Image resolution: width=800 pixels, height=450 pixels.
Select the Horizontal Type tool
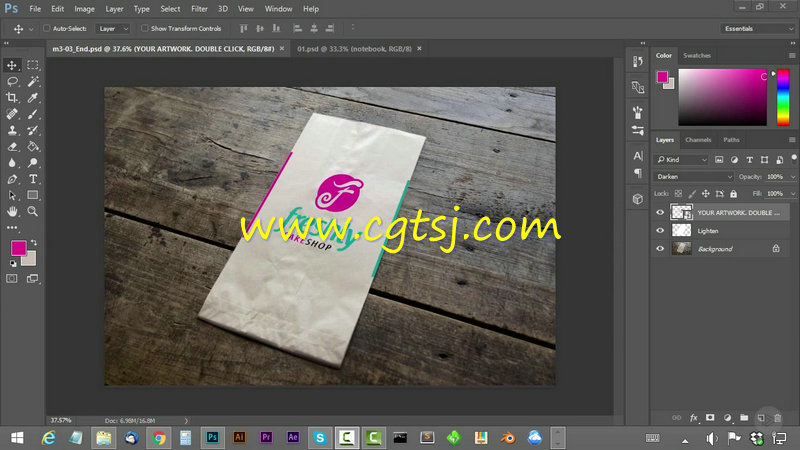point(33,179)
